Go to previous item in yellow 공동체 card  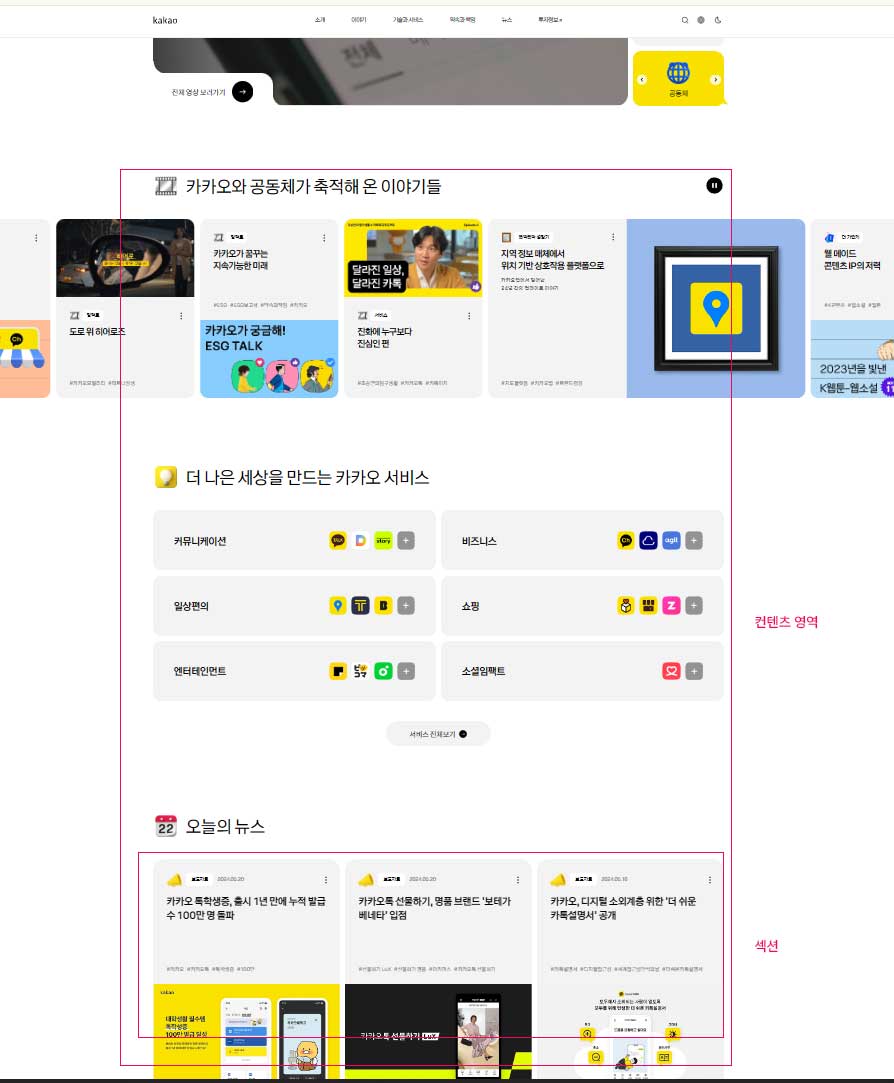click(642, 79)
